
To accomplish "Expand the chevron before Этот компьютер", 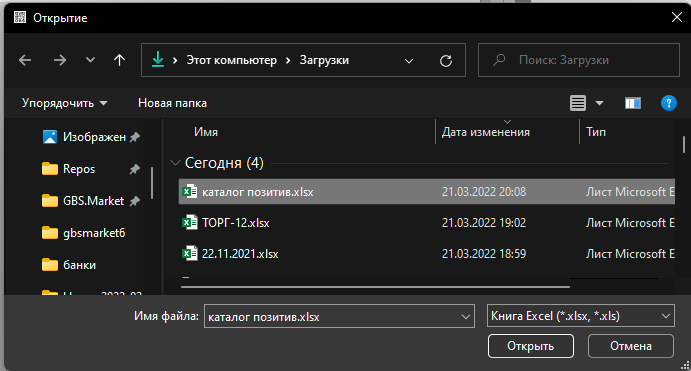I will (175, 60).
